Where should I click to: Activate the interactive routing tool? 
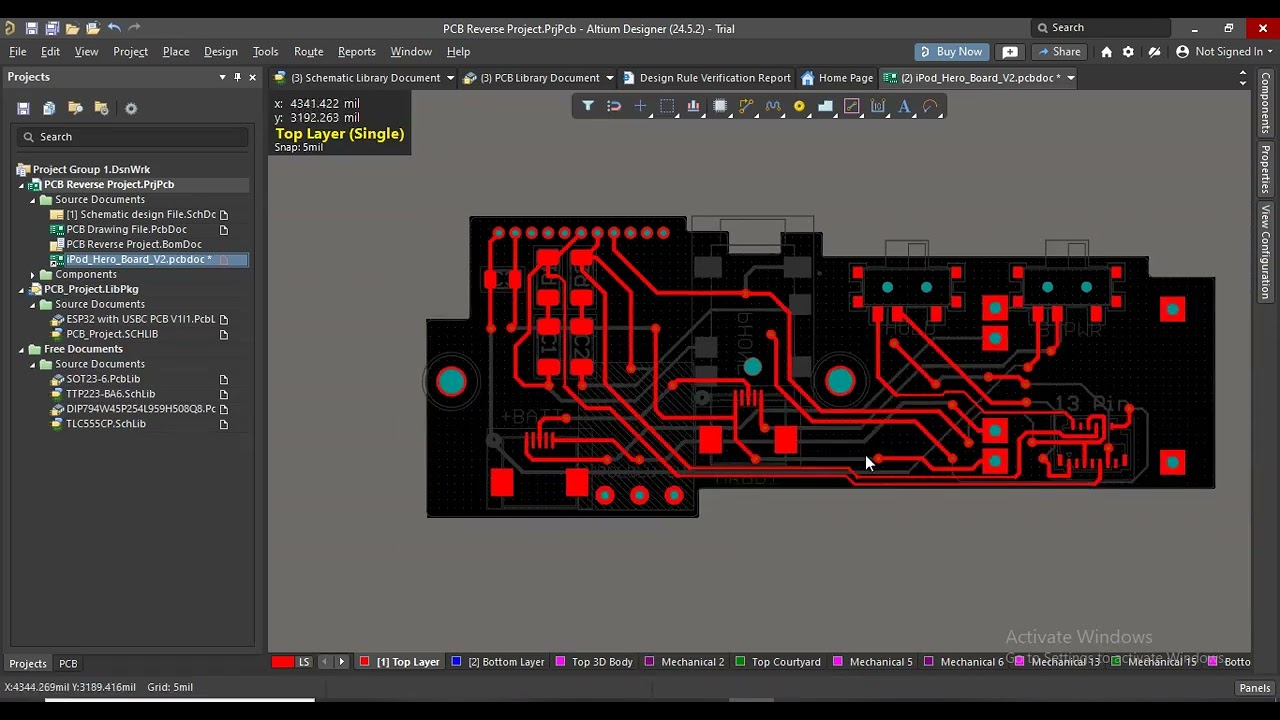[x=746, y=106]
